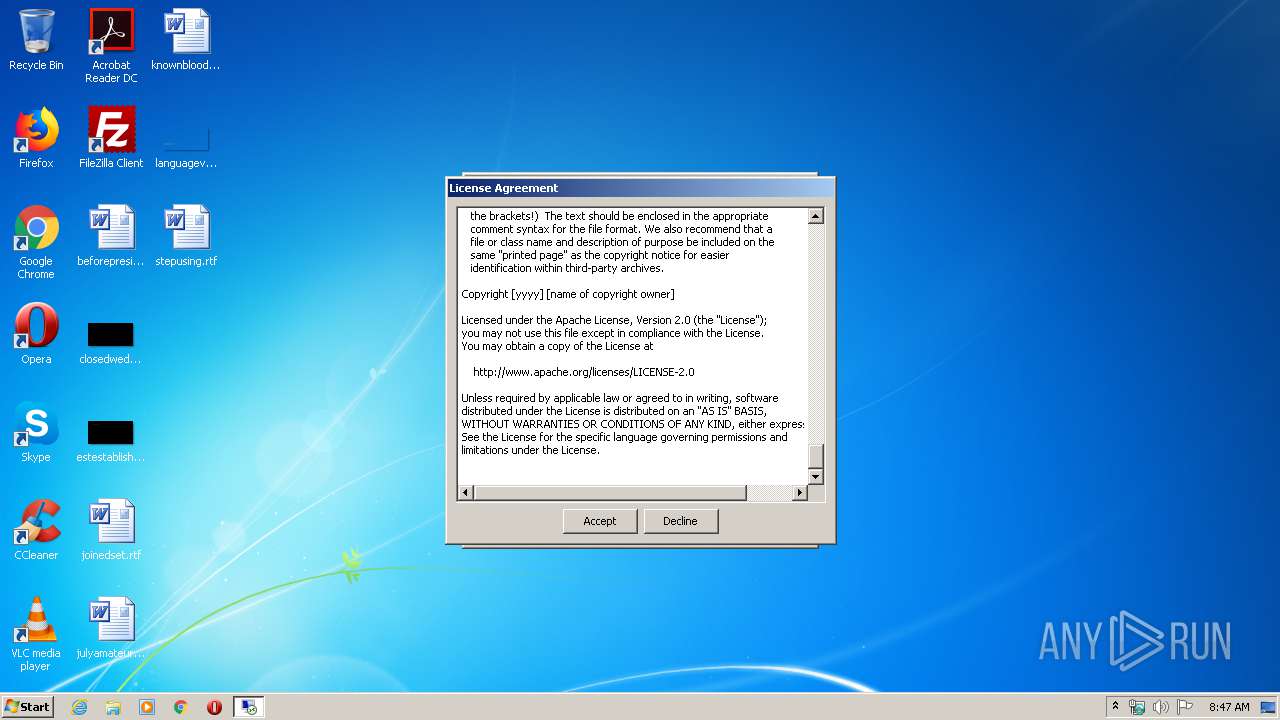
Task: Open FileZilla Client shortcut
Action: click(x=111, y=139)
